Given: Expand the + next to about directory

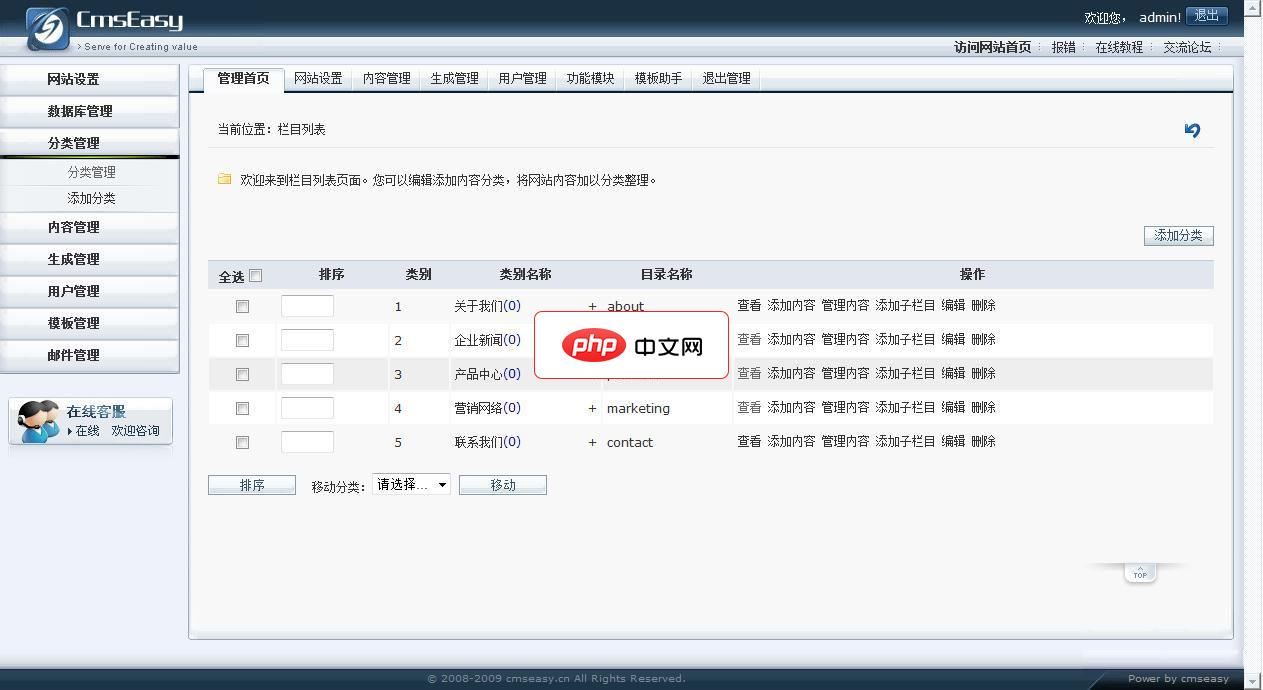Looking at the screenshot, I should pyautogui.click(x=592, y=306).
